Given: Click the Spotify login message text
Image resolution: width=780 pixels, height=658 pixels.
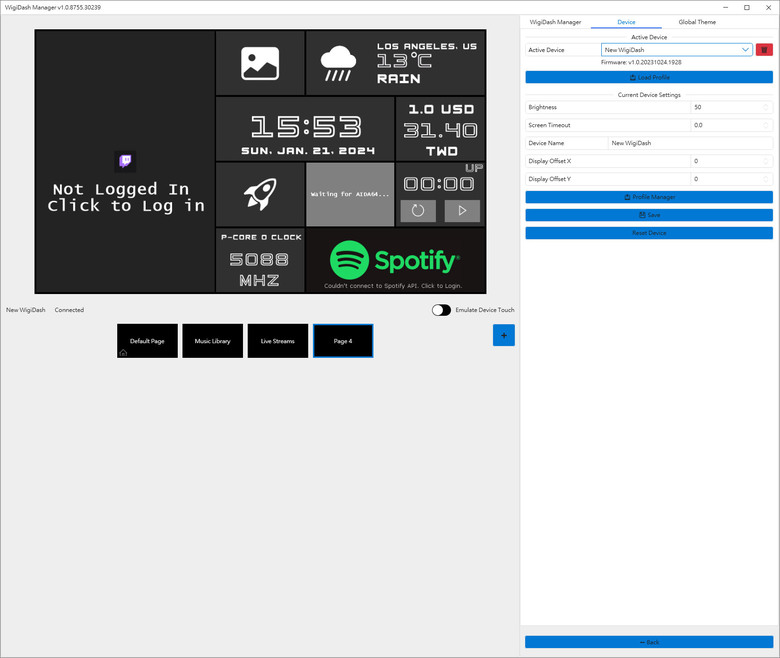Looking at the screenshot, I should coord(393,285).
